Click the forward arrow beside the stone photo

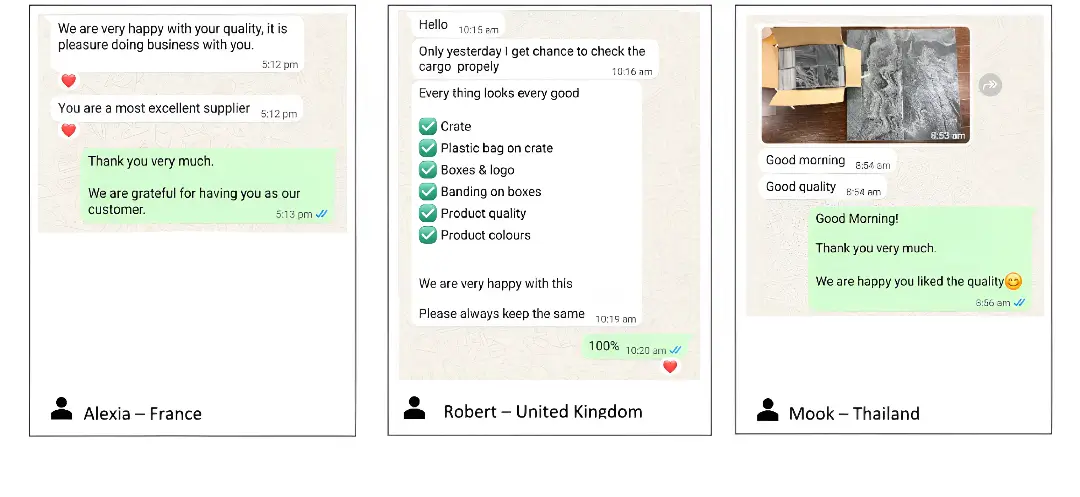pos(990,85)
